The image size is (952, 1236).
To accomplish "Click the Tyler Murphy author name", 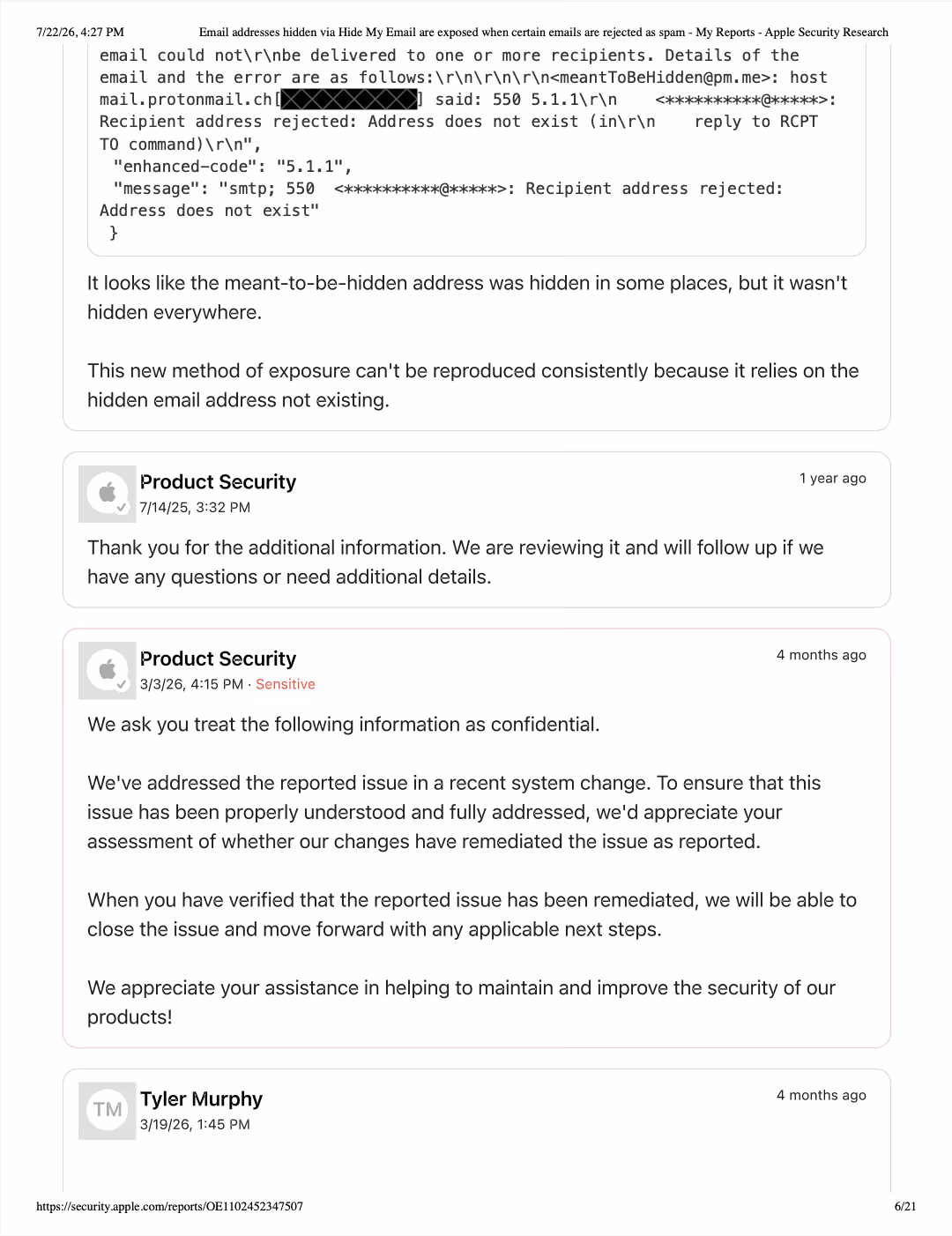I will pyautogui.click(x=201, y=1099).
